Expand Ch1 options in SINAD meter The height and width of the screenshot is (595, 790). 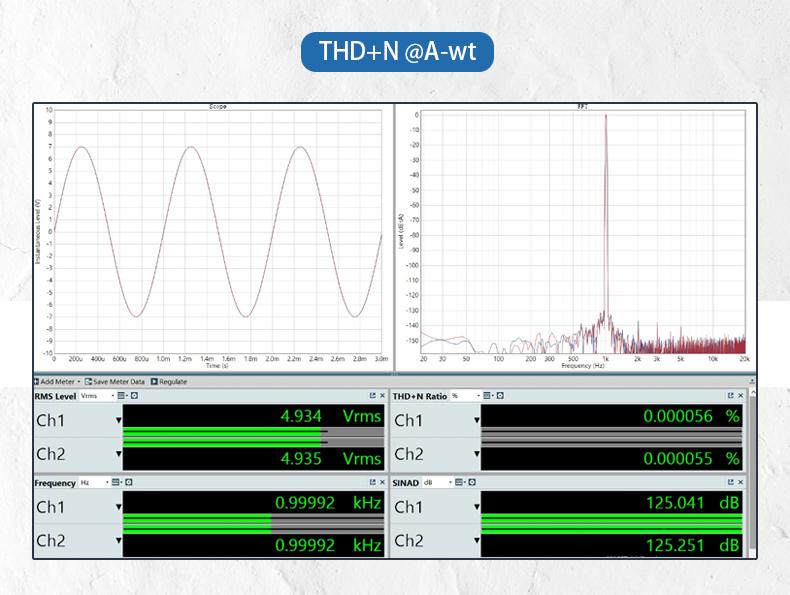click(477, 506)
